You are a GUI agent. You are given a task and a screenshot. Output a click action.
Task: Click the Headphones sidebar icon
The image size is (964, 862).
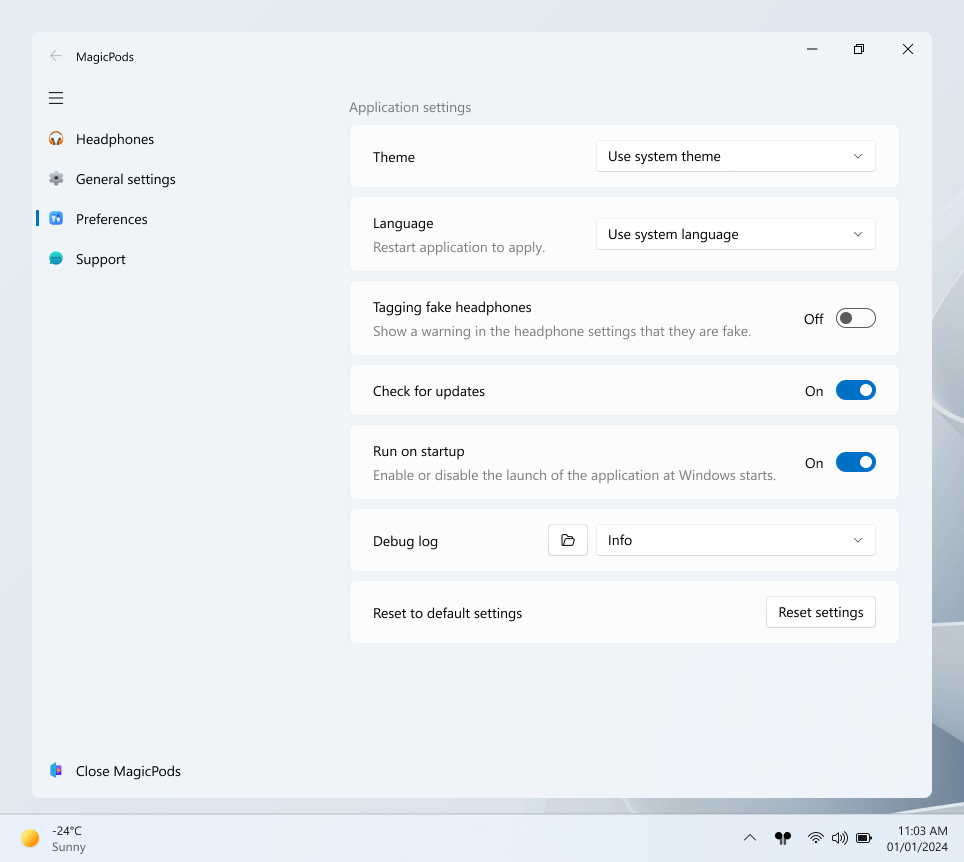56,139
